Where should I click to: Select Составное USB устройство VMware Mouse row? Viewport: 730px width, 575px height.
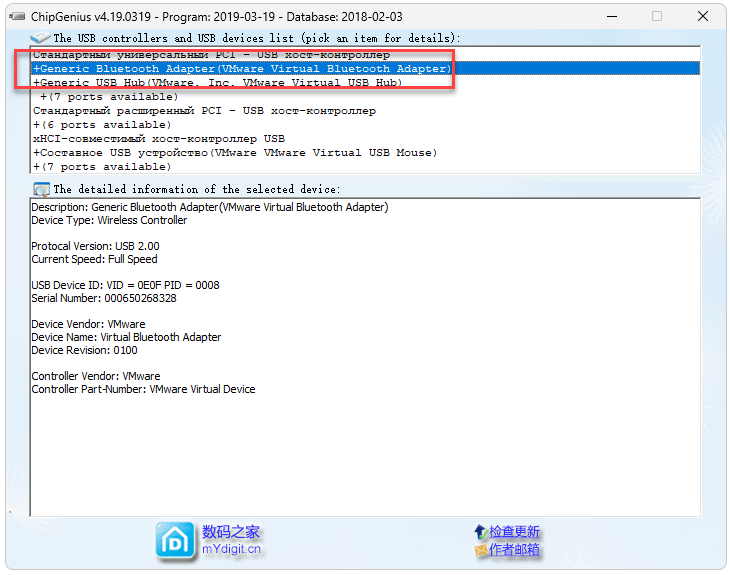click(x=365, y=152)
